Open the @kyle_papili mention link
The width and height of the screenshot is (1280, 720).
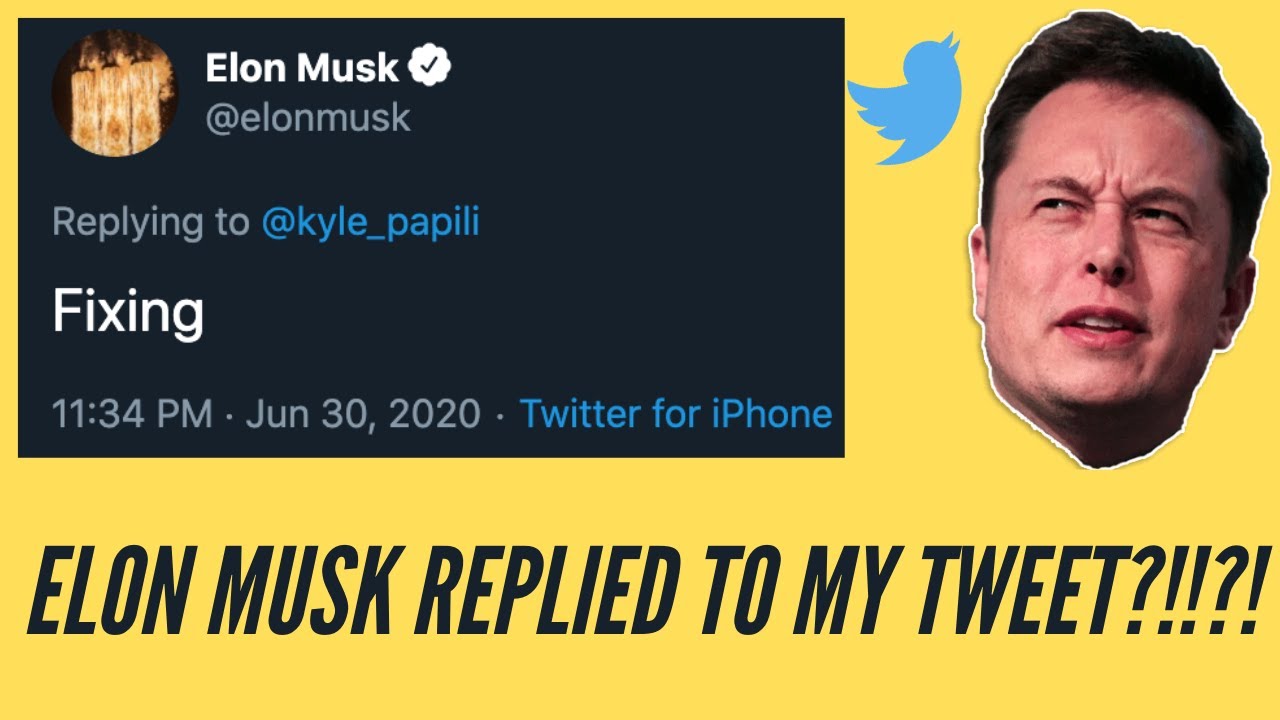370,222
